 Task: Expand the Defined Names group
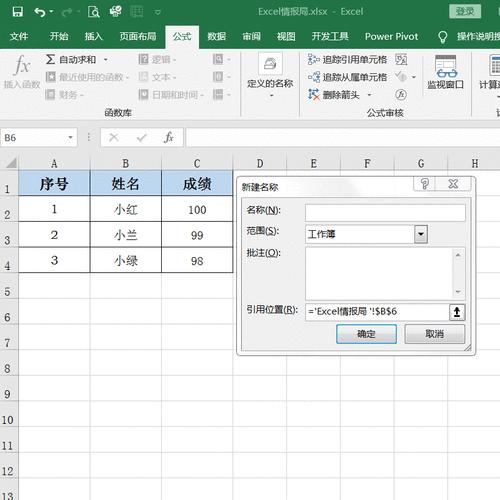[x=270, y=76]
